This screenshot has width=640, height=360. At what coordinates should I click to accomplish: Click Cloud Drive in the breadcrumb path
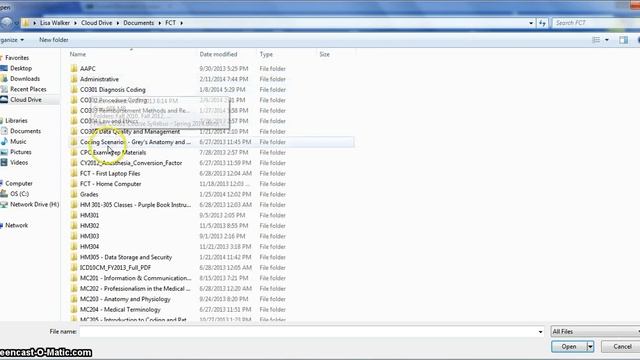pos(96,23)
